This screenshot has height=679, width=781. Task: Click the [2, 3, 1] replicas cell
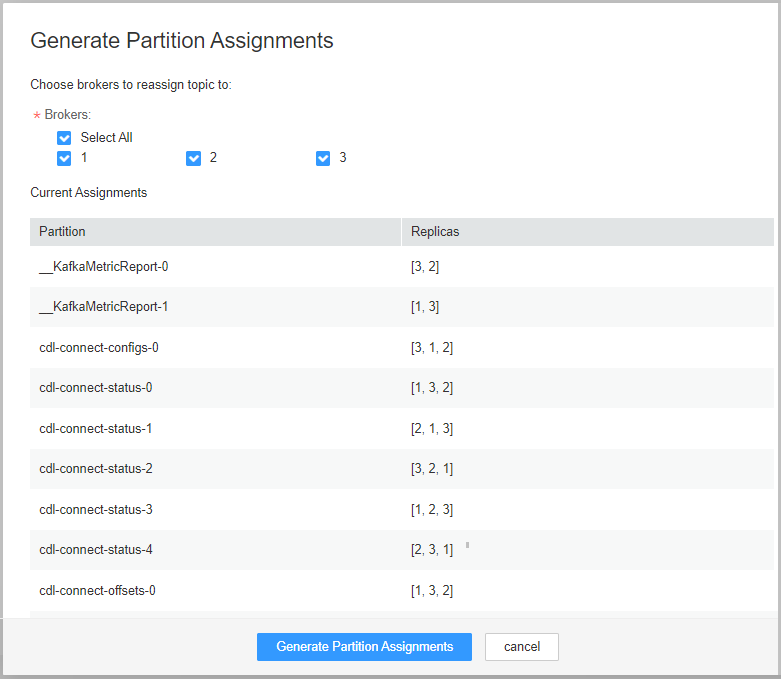(x=432, y=550)
